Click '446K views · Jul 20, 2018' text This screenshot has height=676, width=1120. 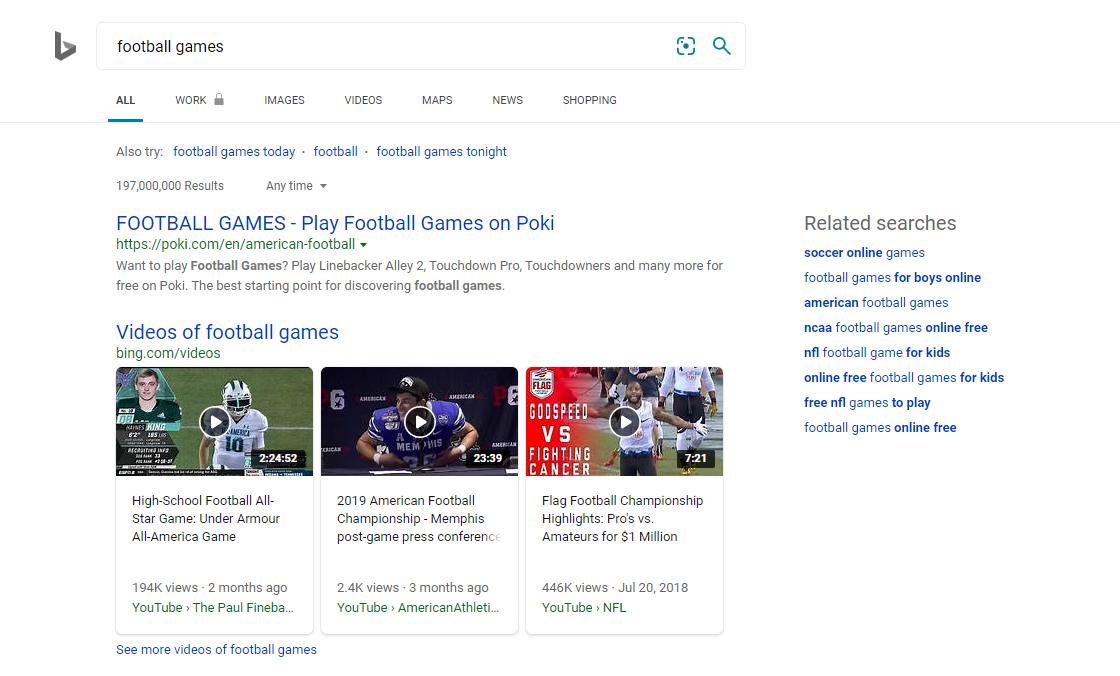coord(615,587)
